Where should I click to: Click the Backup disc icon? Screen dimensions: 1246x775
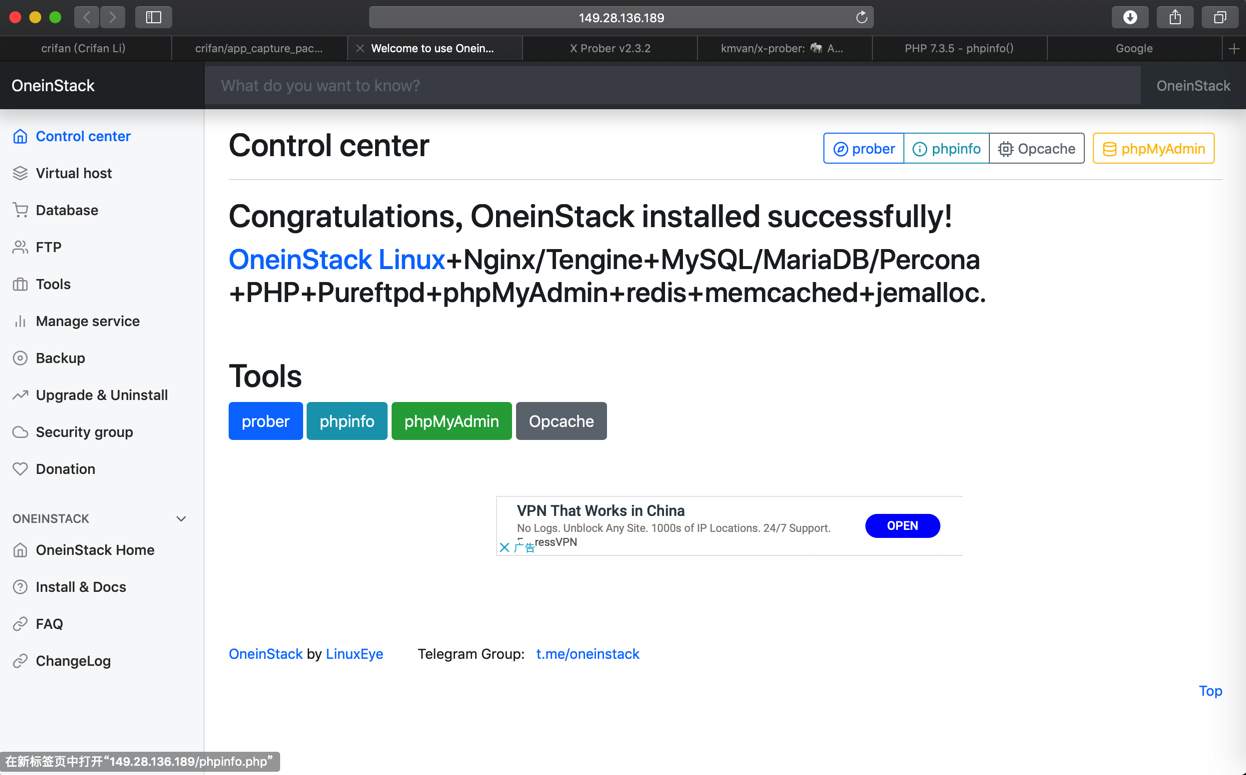[20, 358]
